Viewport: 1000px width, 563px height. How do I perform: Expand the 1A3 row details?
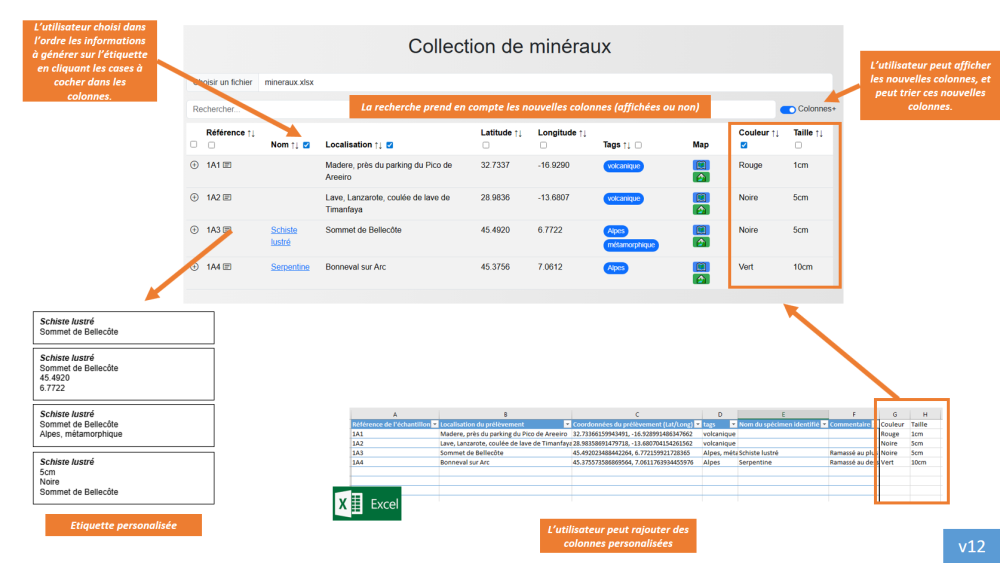coord(194,230)
